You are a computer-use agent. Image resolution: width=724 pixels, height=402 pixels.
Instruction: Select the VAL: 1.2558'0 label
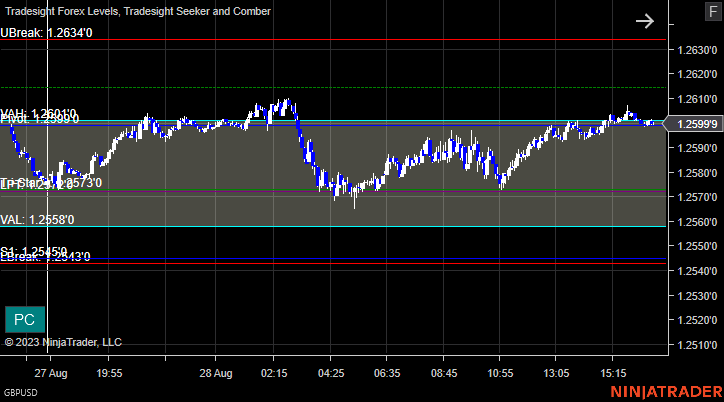pyautogui.click(x=37, y=220)
